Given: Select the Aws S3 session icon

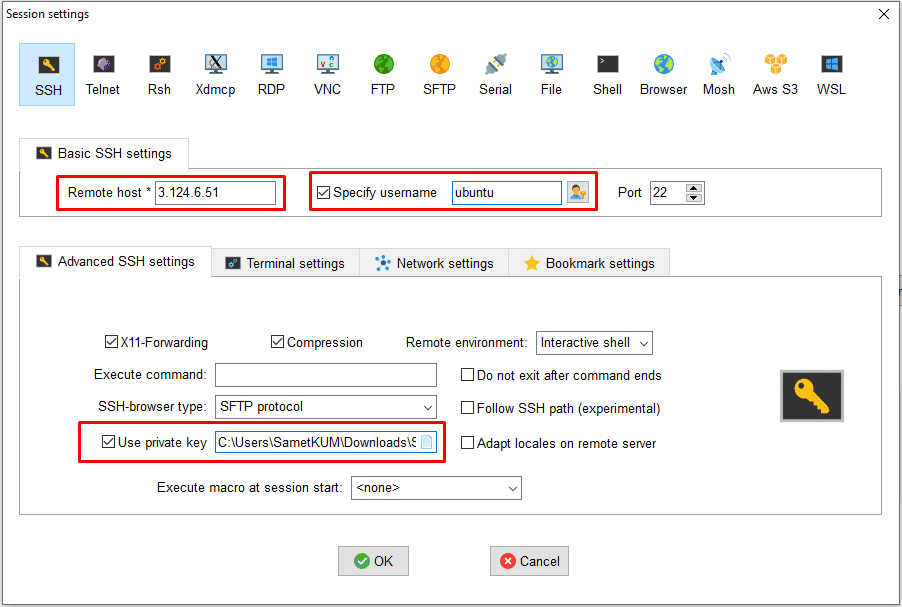Looking at the screenshot, I should pos(775,75).
